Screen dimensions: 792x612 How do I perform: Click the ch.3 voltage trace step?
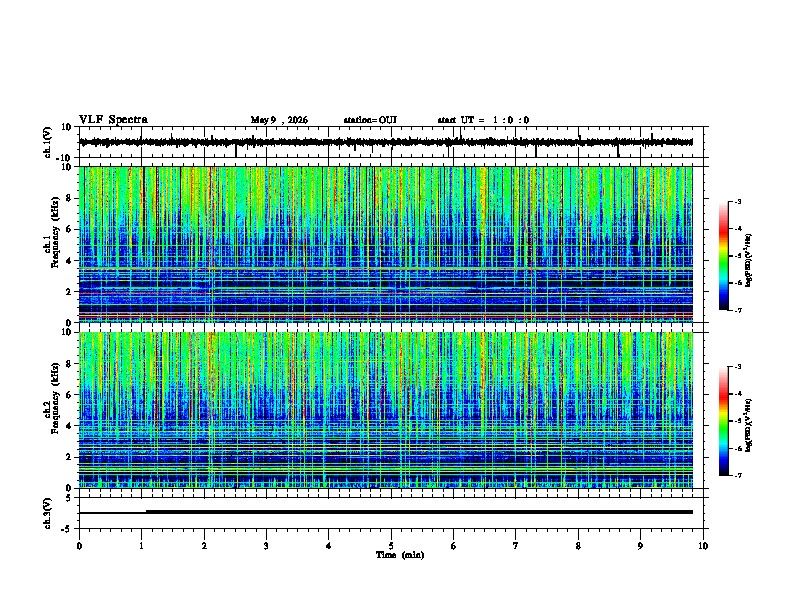146,512
